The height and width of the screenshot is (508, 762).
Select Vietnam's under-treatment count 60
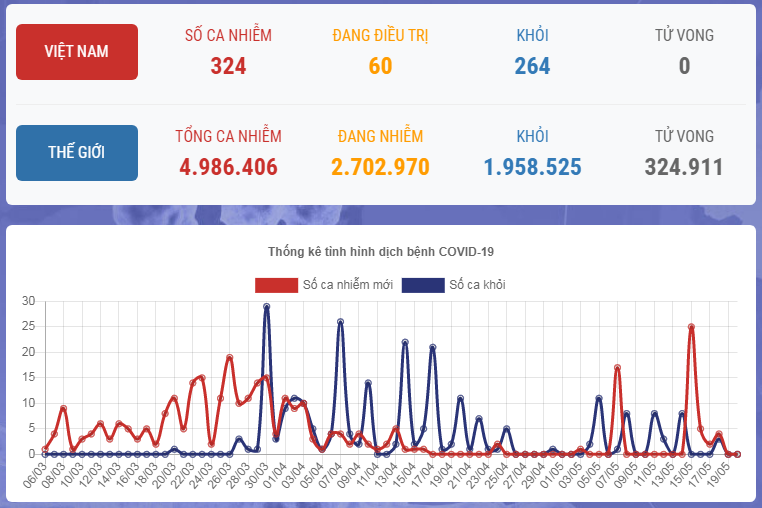point(380,66)
